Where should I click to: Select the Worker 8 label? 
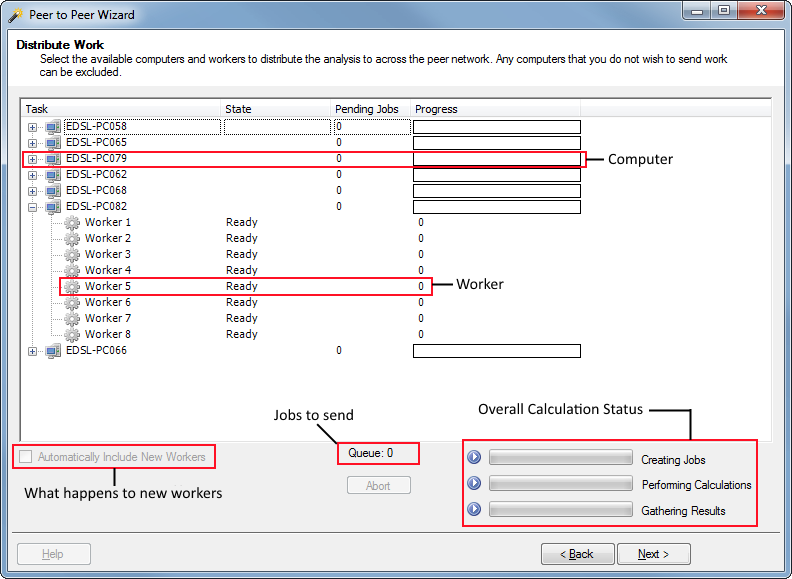(108, 334)
